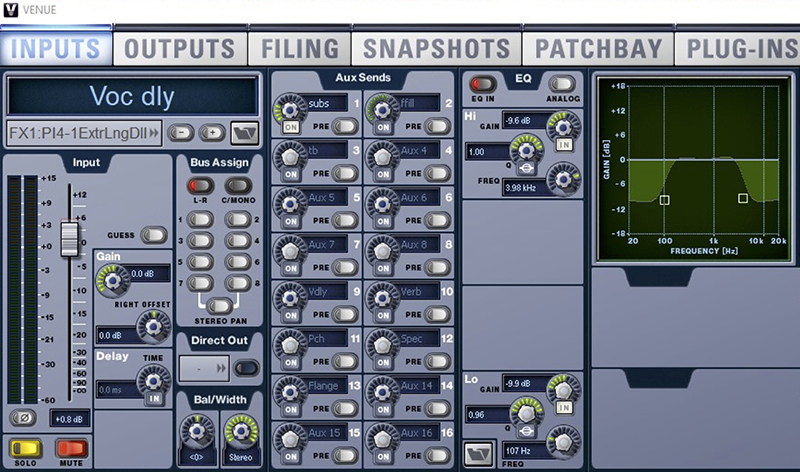Click the low EQ band handle on graph
This screenshot has width=800, height=472.
click(664, 200)
